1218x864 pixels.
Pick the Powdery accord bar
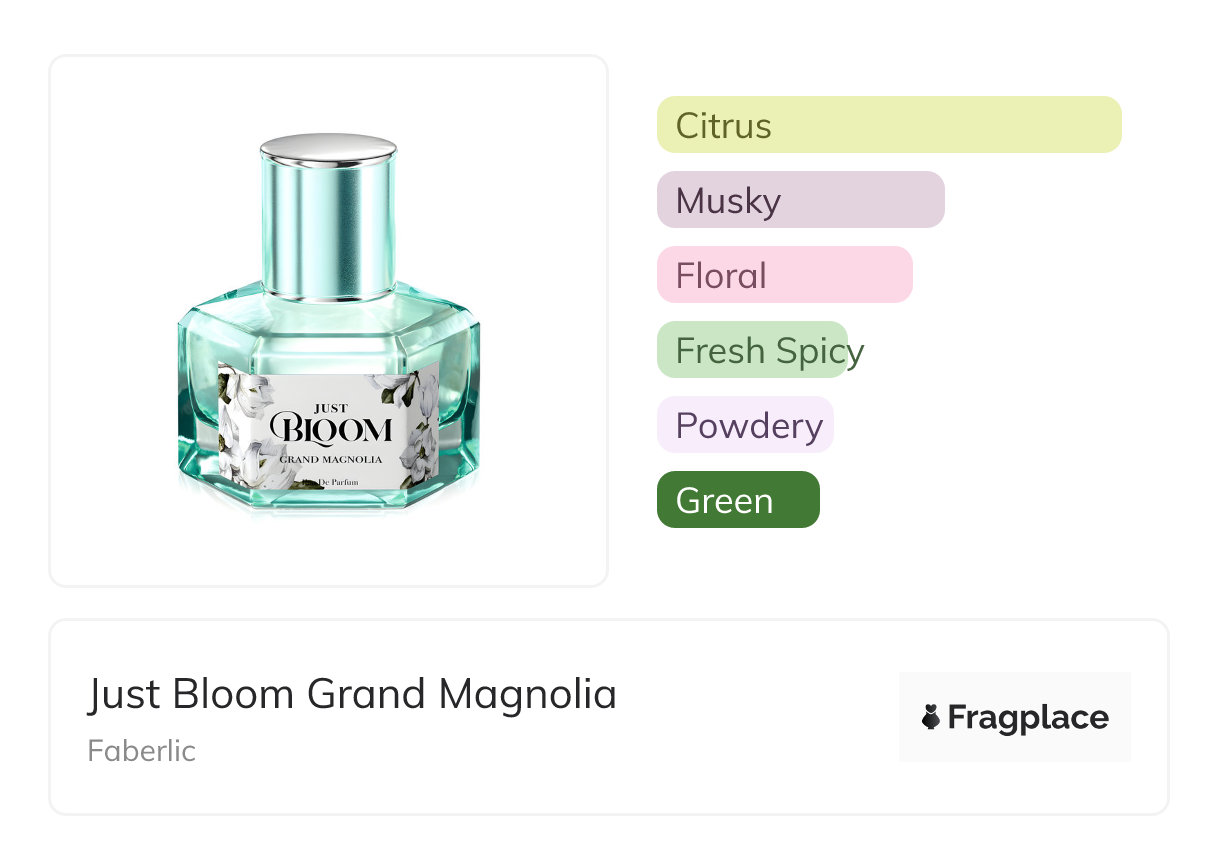(745, 425)
